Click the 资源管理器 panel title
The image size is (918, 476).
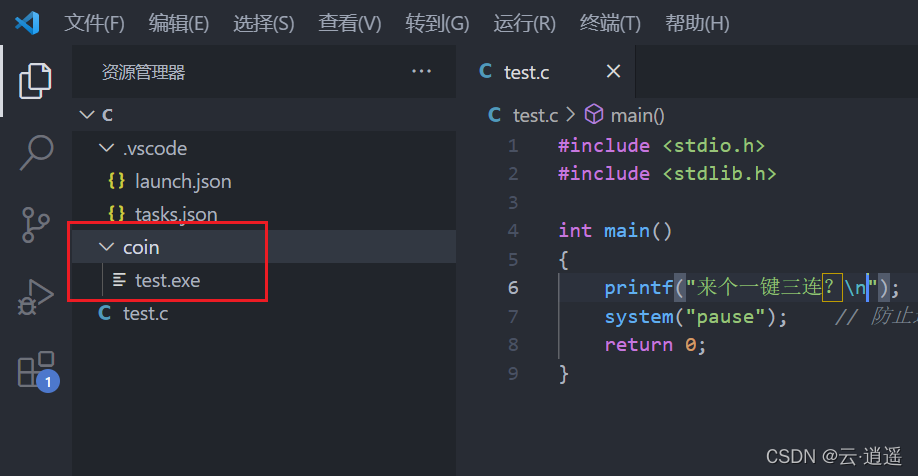click(143, 72)
